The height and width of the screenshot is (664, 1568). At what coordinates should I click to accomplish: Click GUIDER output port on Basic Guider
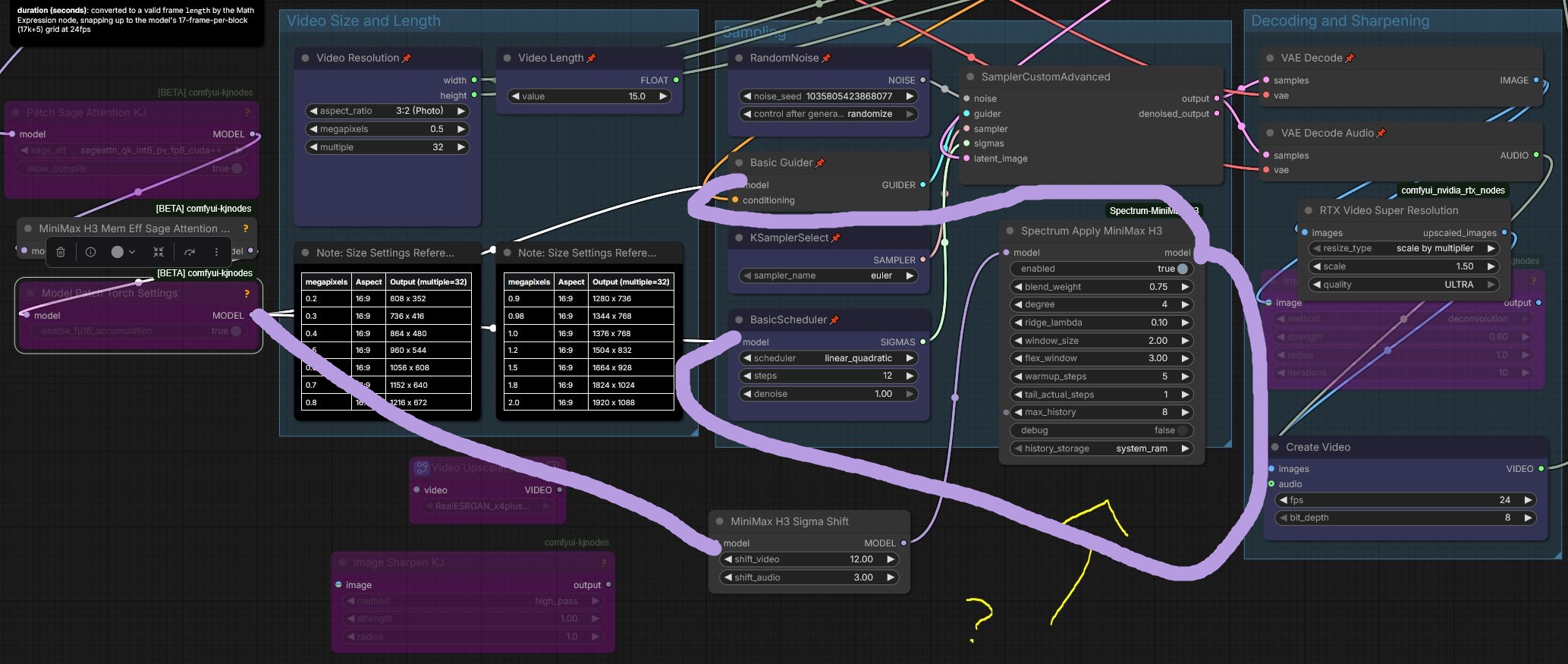click(923, 185)
